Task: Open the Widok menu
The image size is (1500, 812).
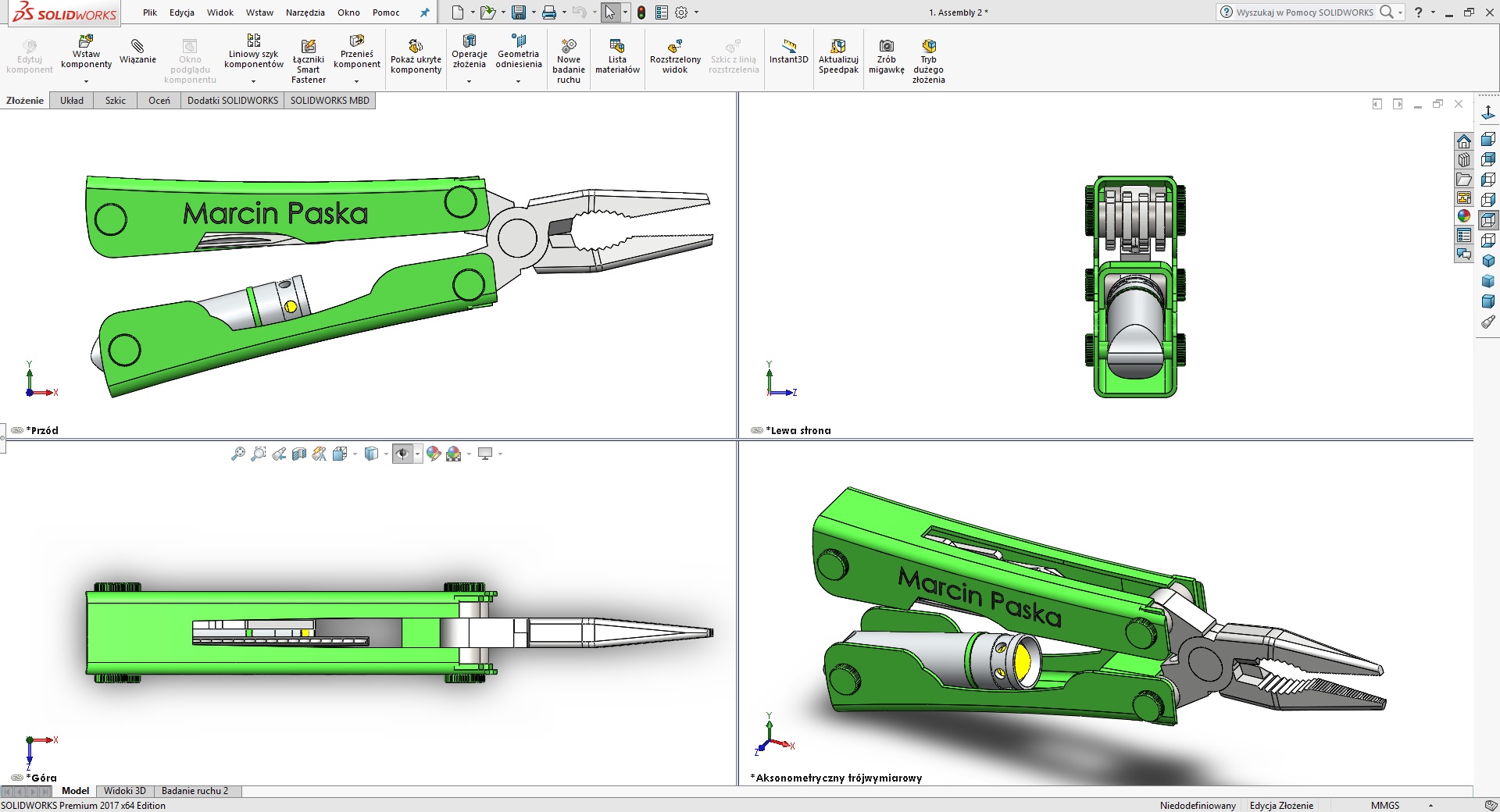Action: (x=220, y=12)
